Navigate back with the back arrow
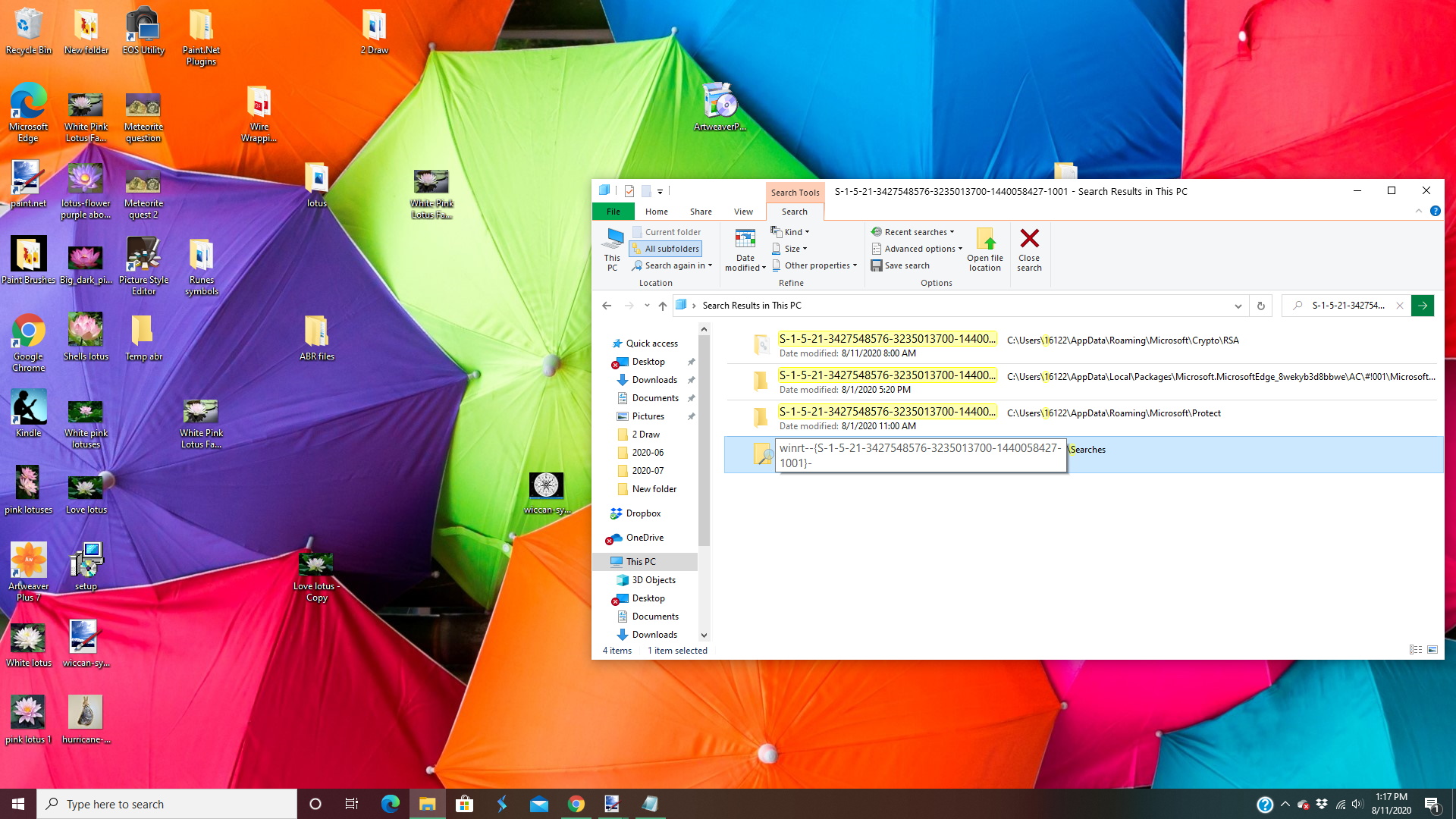 click(x=606, y=306)
